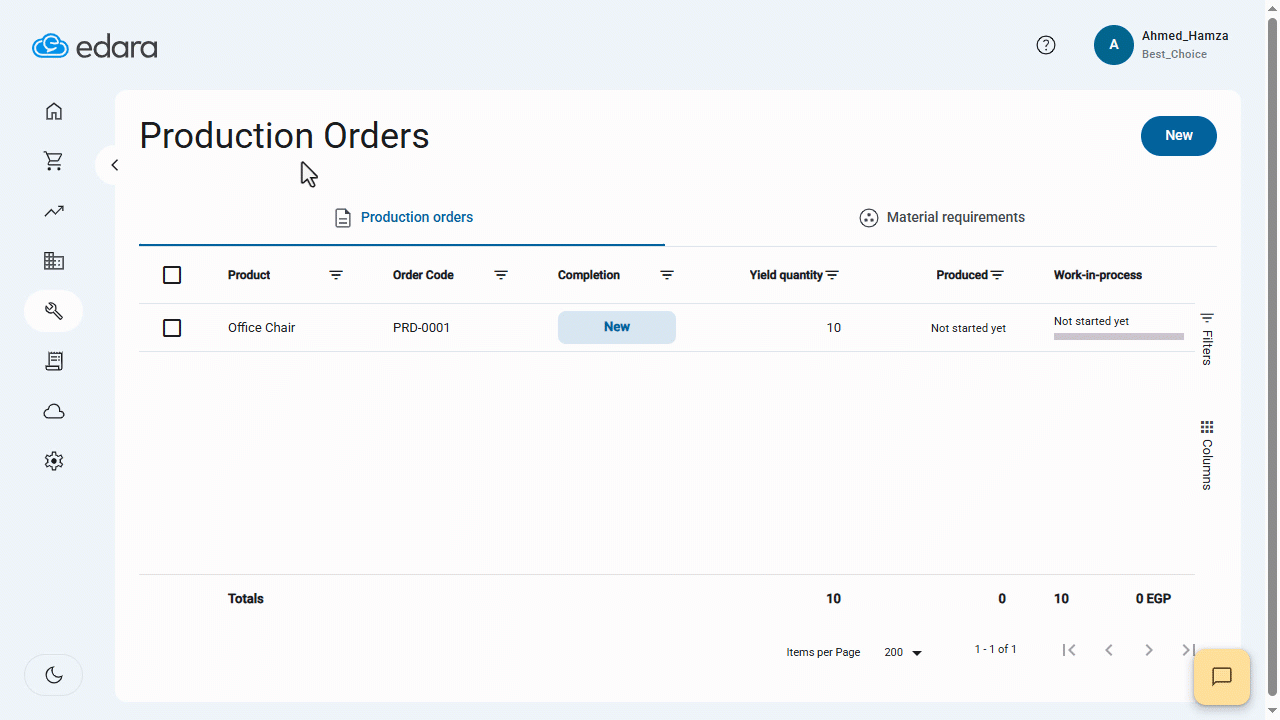The image size is (1280, 720).
Task: Sort by Yield quantity column header
Action: 786,275
